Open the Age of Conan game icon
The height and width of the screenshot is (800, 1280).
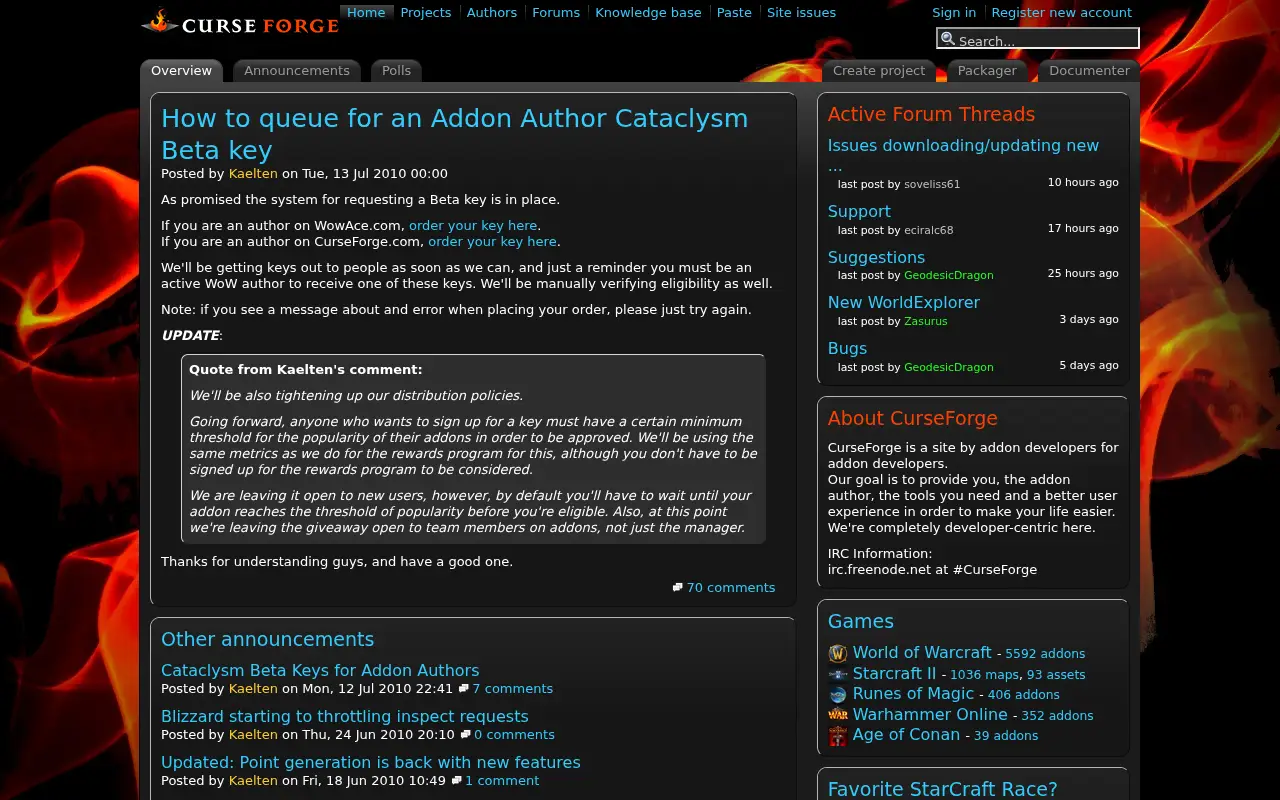(x=838, y=736)
